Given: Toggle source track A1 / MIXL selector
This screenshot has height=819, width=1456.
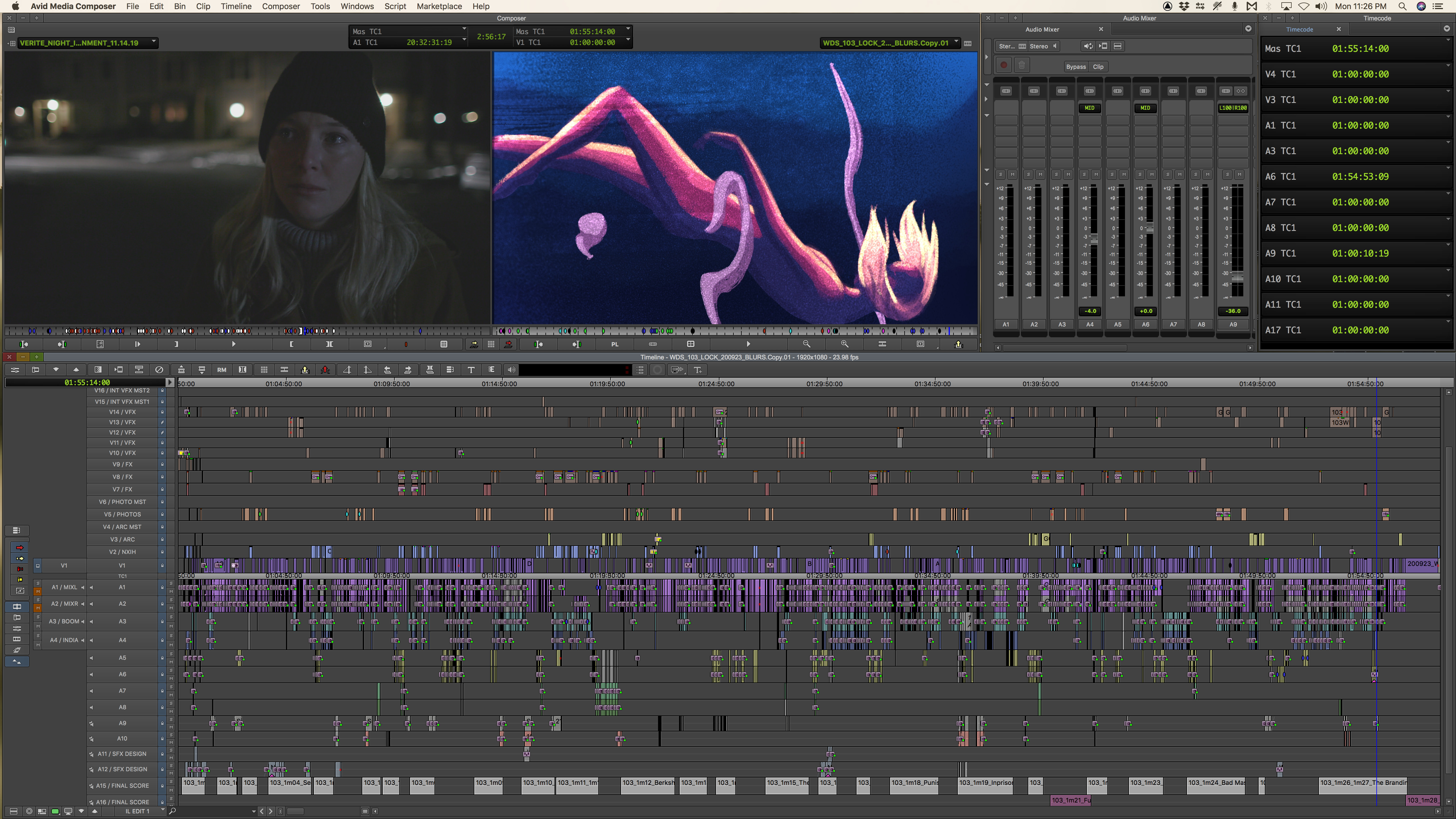Looking at the screenshot, I should point(65,587).
